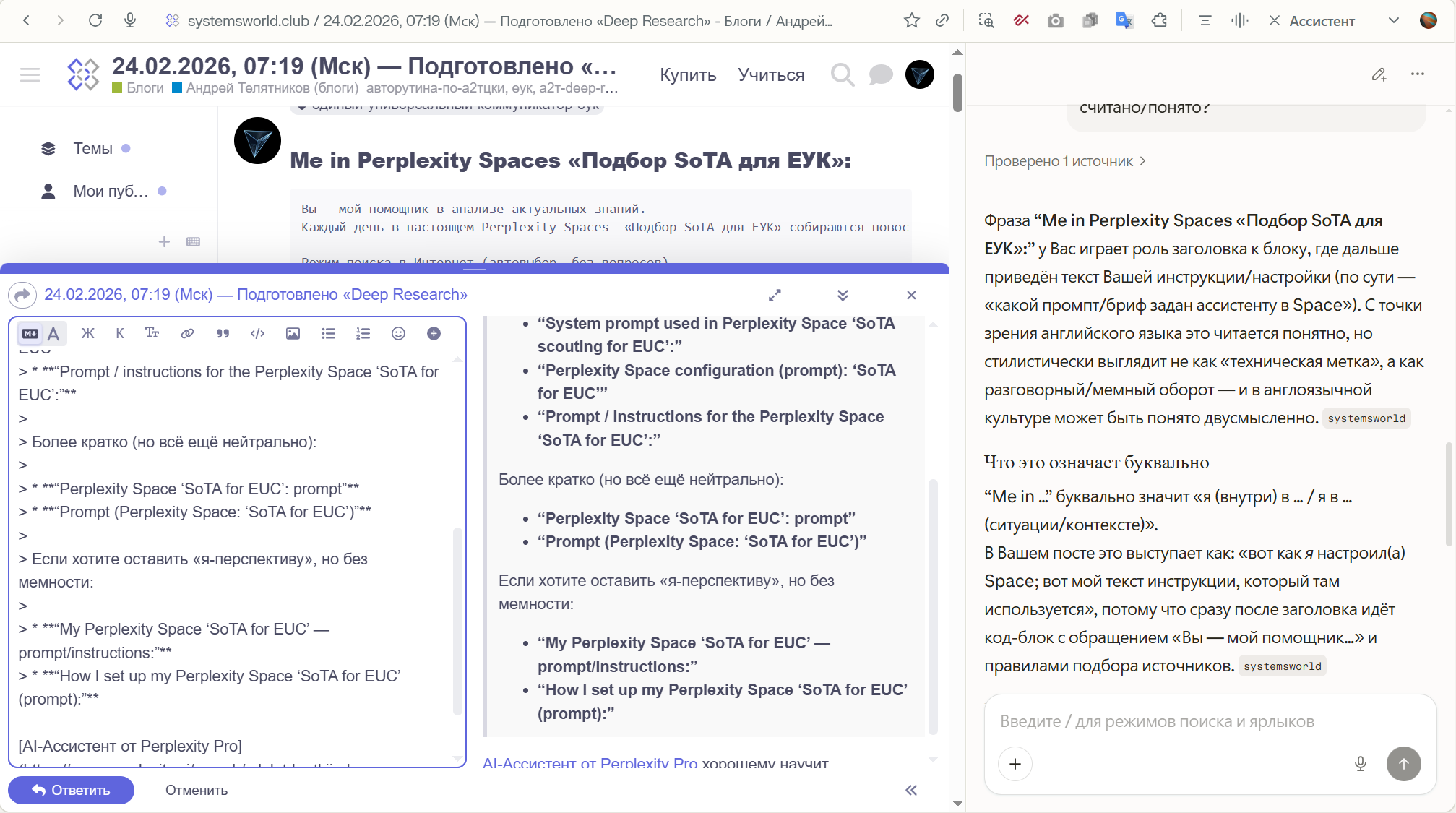Open the Купить menu item
1456x813 pixels.
pyautogui.click(x=687, y=75)
